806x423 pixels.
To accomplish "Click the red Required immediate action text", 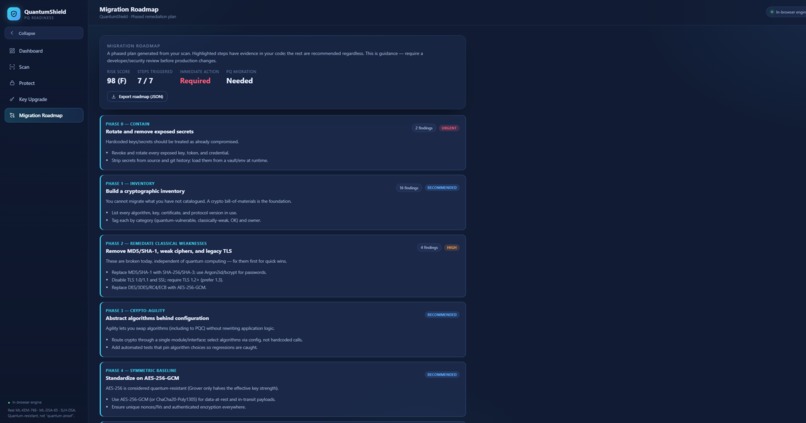I will click(x=195, y=81).
